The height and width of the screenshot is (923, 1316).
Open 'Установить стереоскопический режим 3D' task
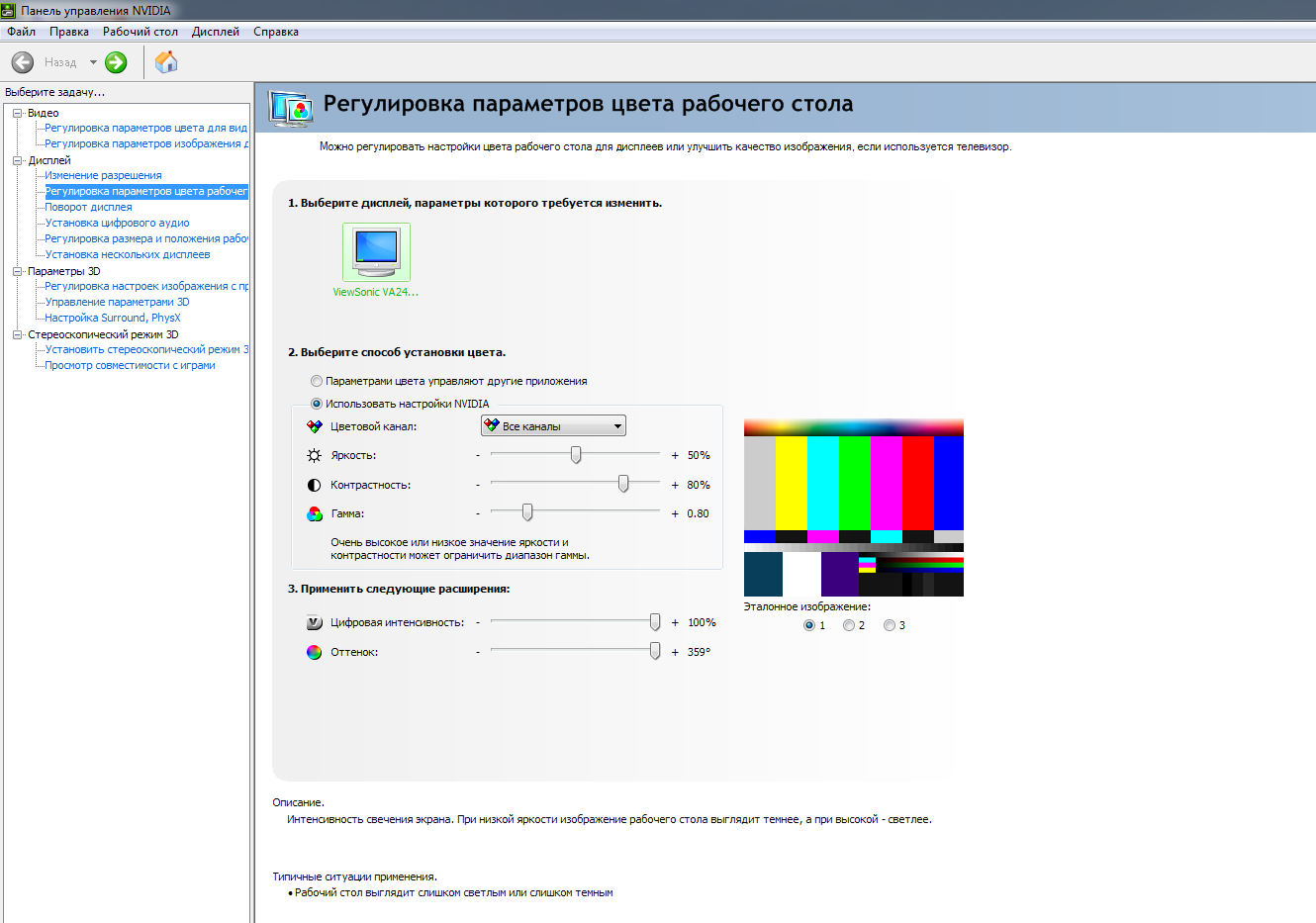[x=146, y=349]
